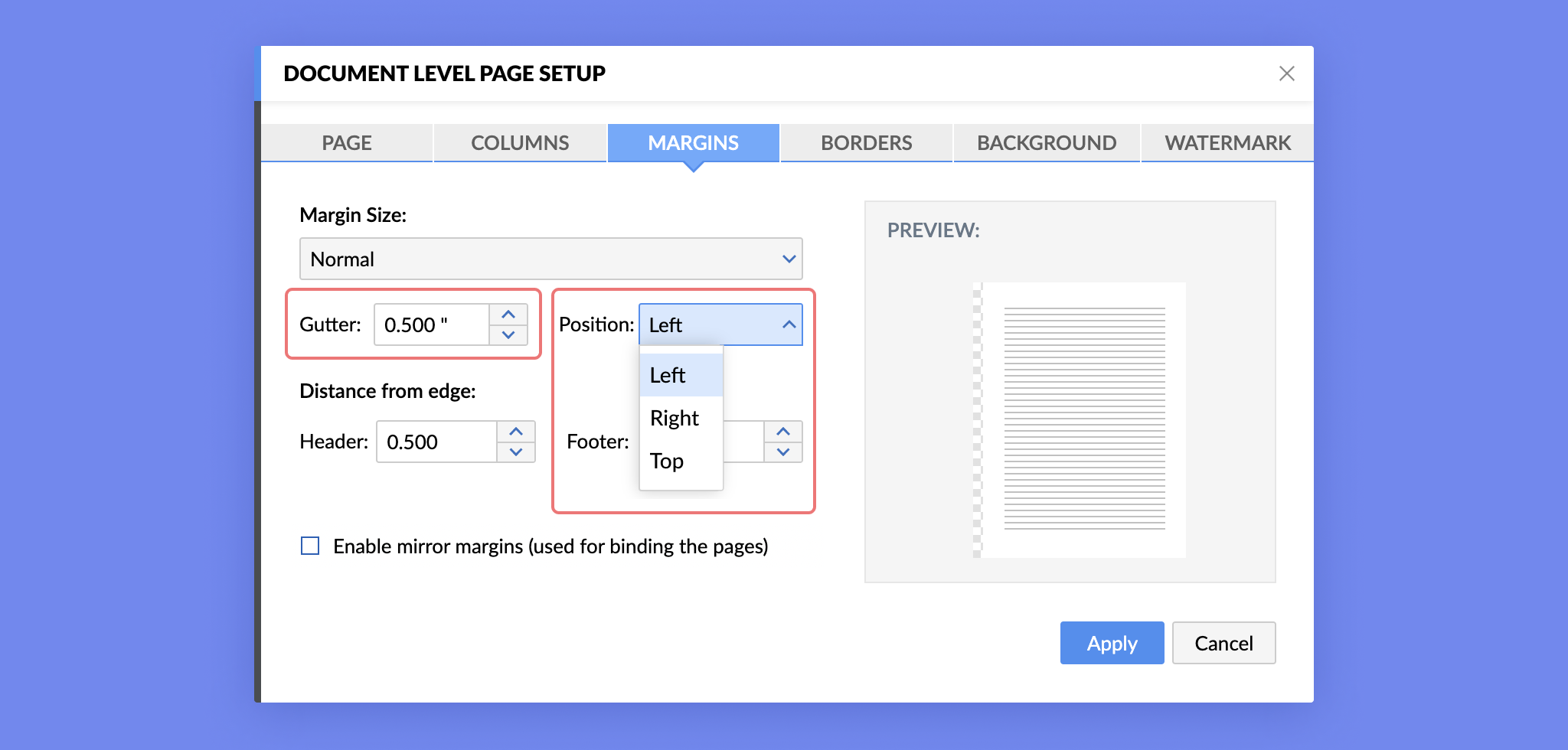Open the Margin Size dropdown showing Normal

click(550, 259)
